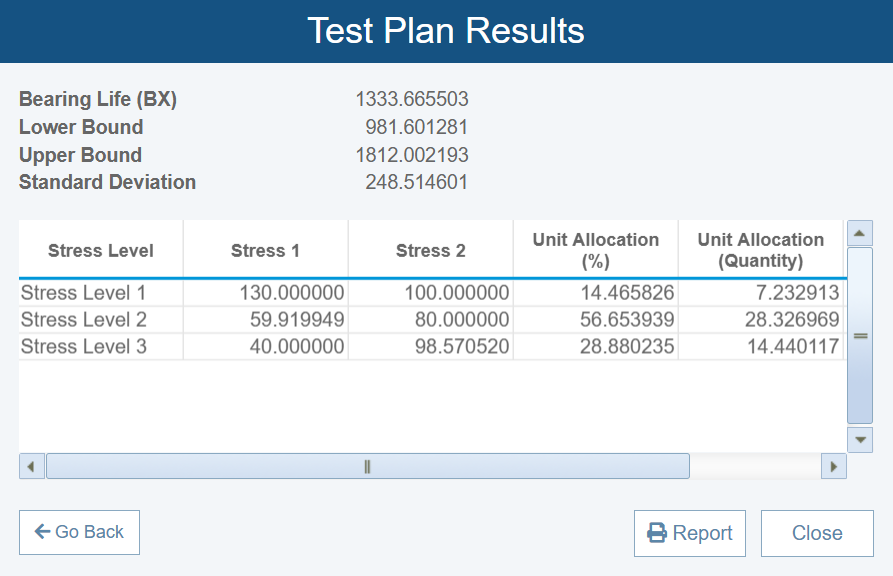Click the Unit Allocation (Quantity) header
Viewport: 893px width, 576px height.
[x=760, y=250]
